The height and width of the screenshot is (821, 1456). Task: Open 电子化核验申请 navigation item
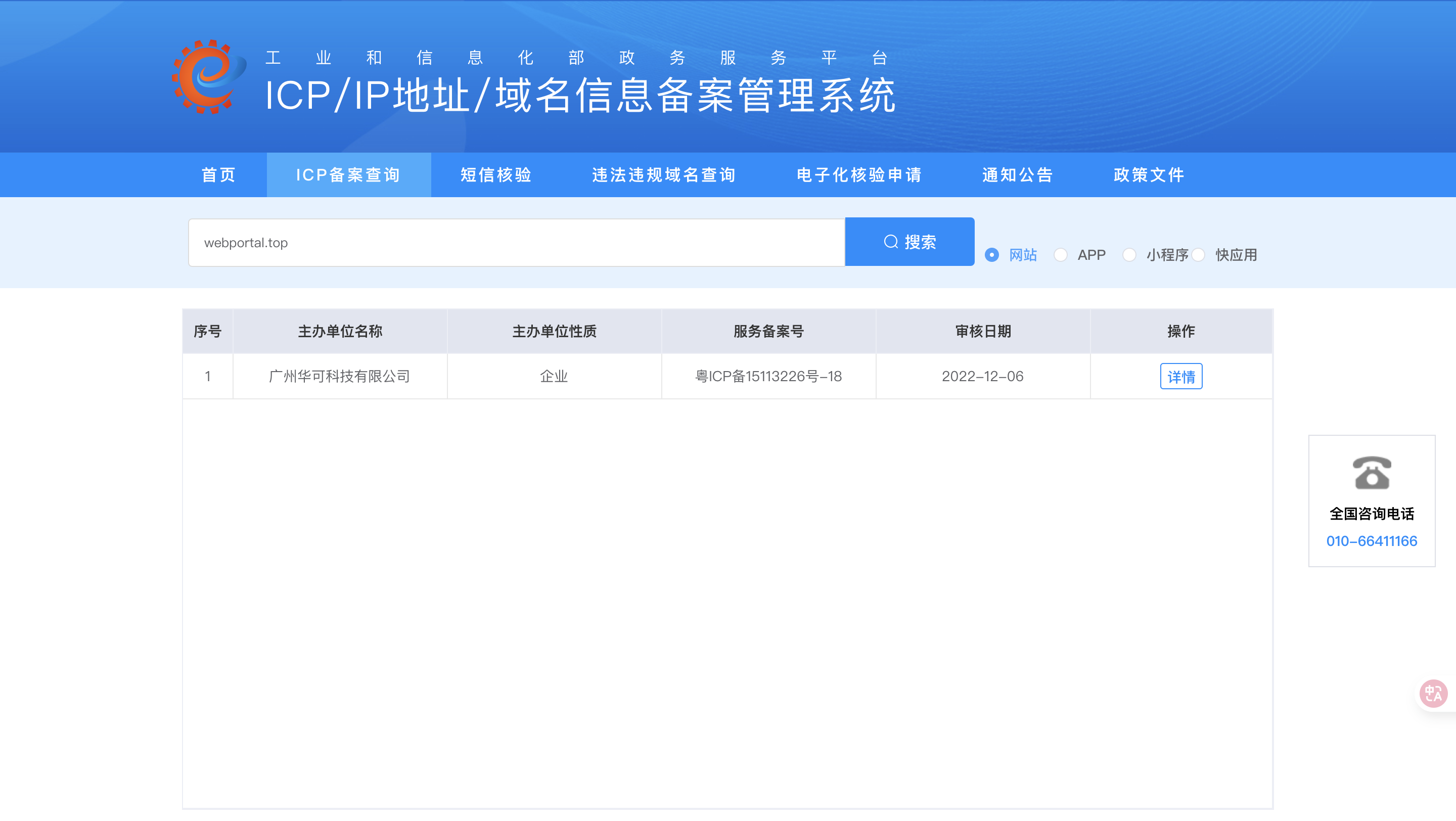coord(859,174)
